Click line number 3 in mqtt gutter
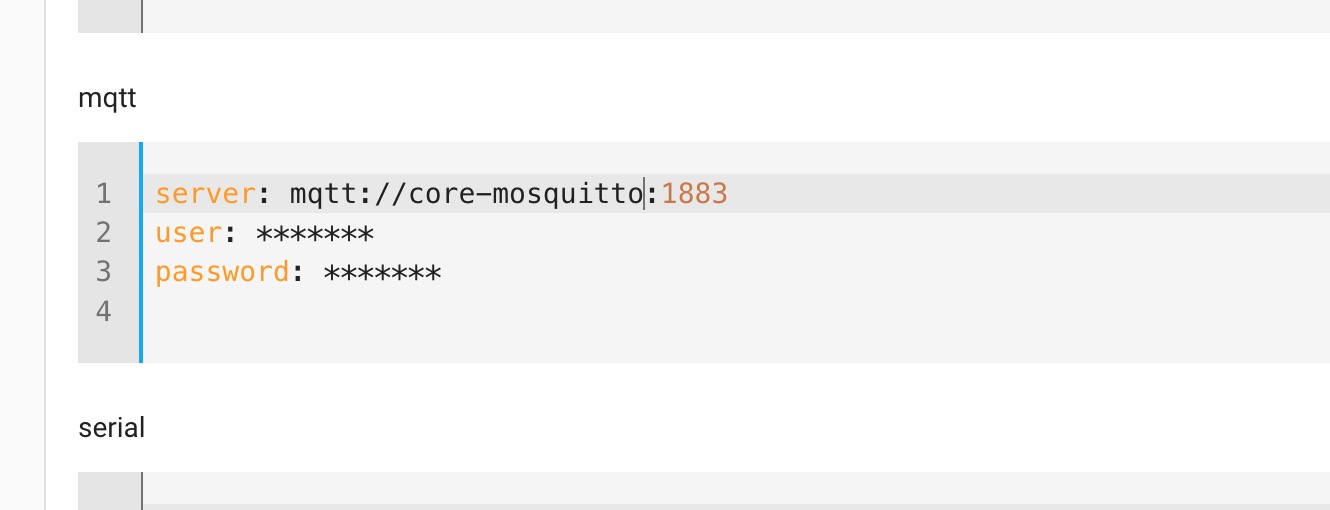Image resolution: width=1330 pixels, height=510 pixels. click(x=104, y=272)
